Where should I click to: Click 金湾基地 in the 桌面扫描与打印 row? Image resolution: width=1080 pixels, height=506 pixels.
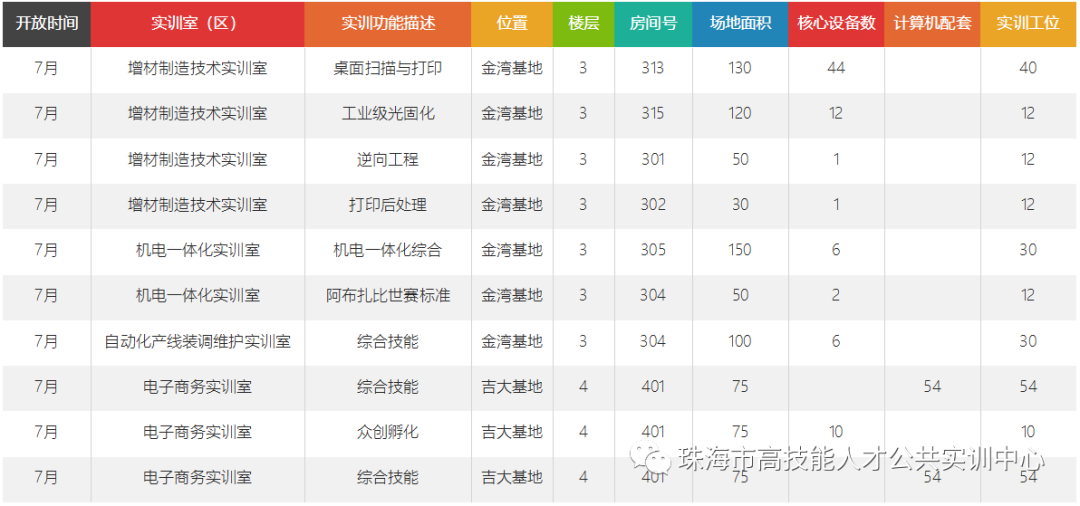pyautogui.click(x=512, y=68)
